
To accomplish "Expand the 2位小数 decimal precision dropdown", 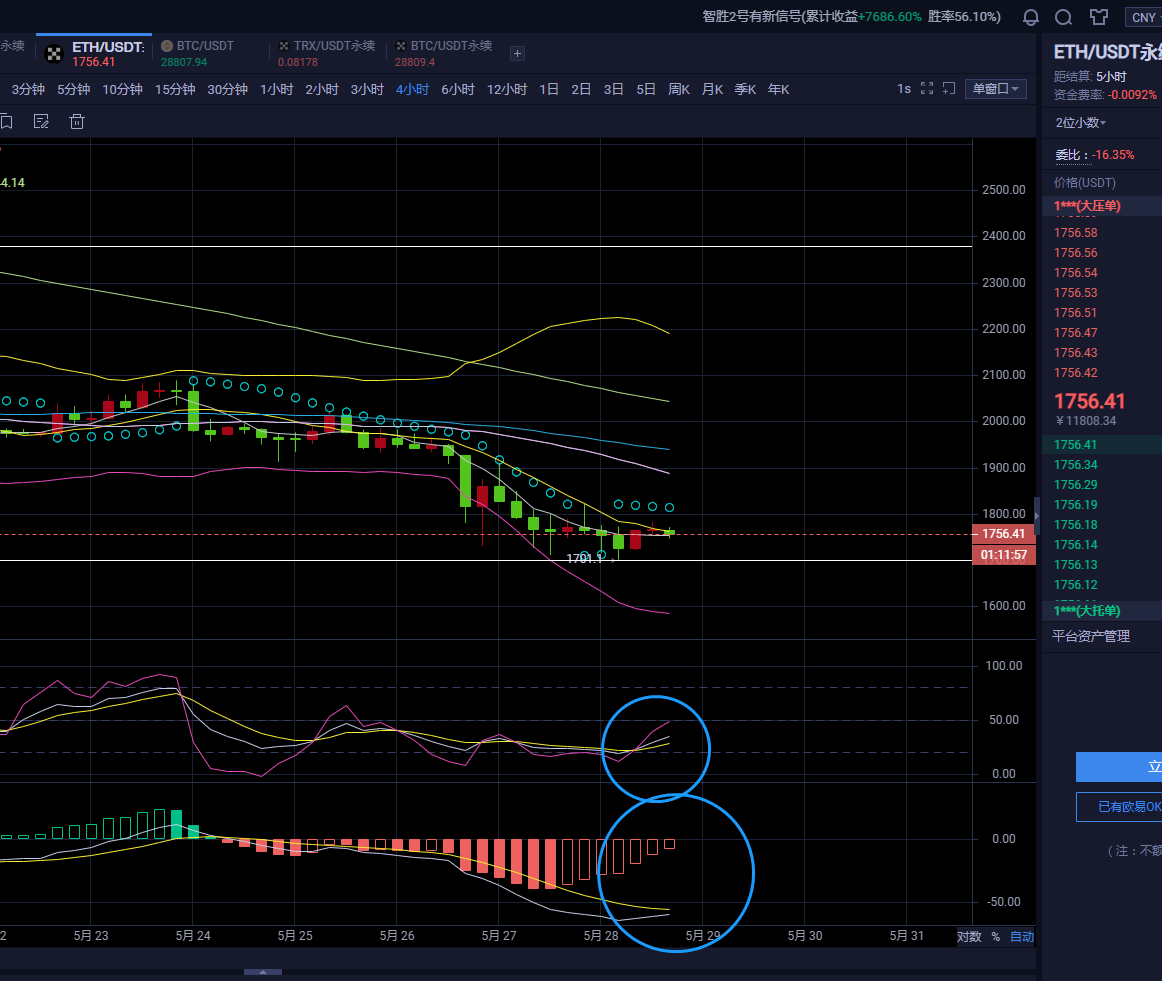I will point(1081,123).
